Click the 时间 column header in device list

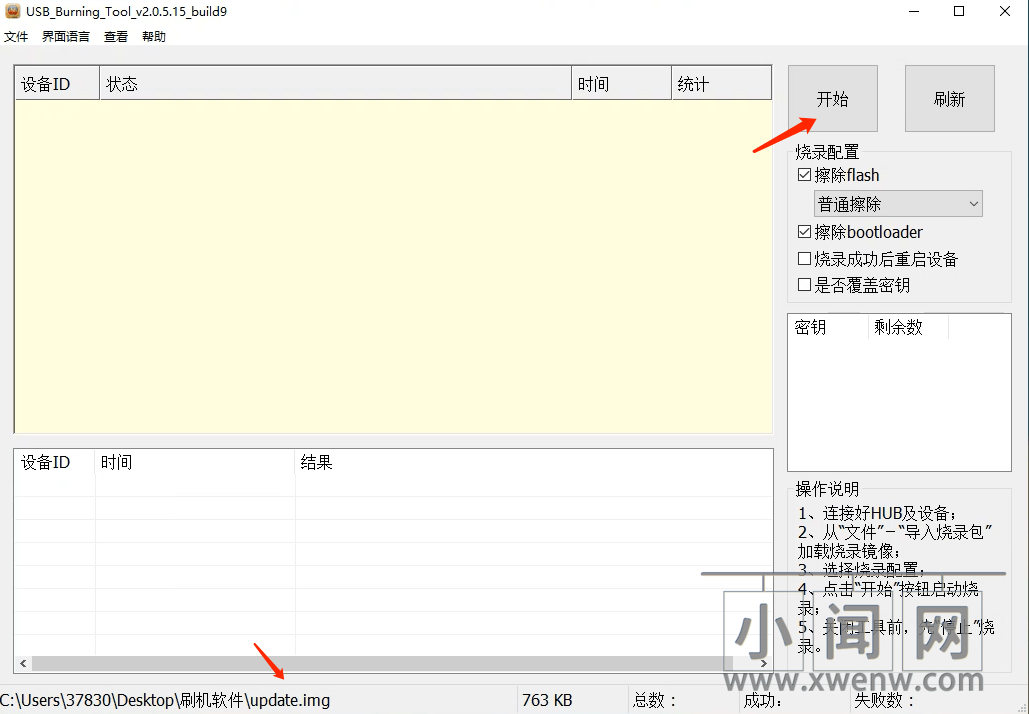(x=621, y=84)
